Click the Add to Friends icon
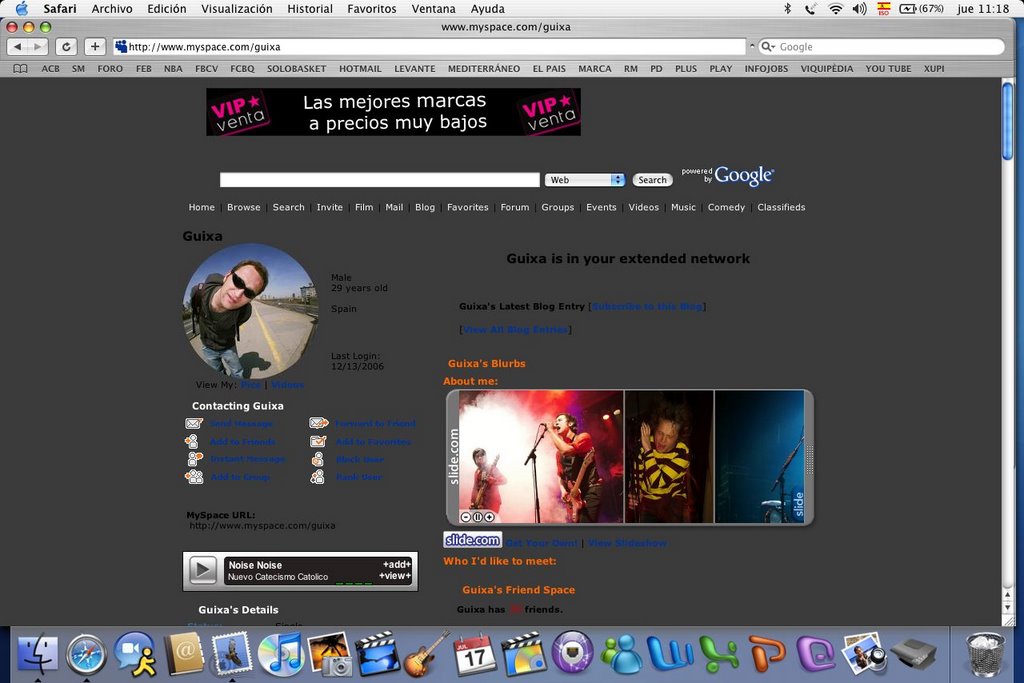This screenshot has width=1024, height=683. tap(192, 441)
